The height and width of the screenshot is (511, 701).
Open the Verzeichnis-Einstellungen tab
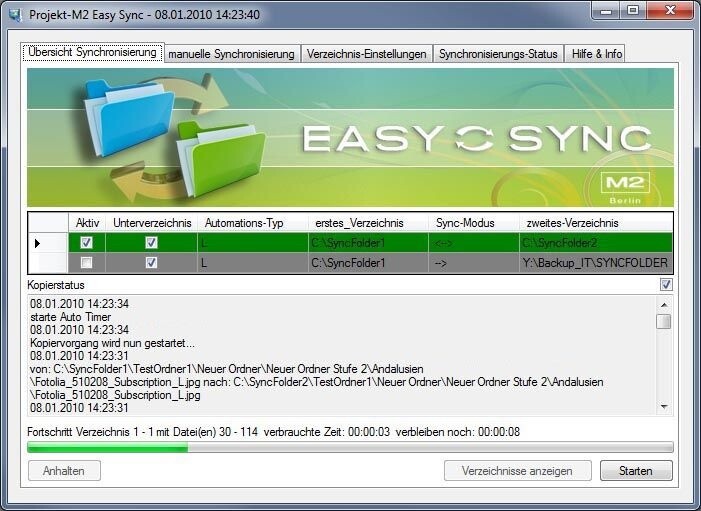[367, 54]
